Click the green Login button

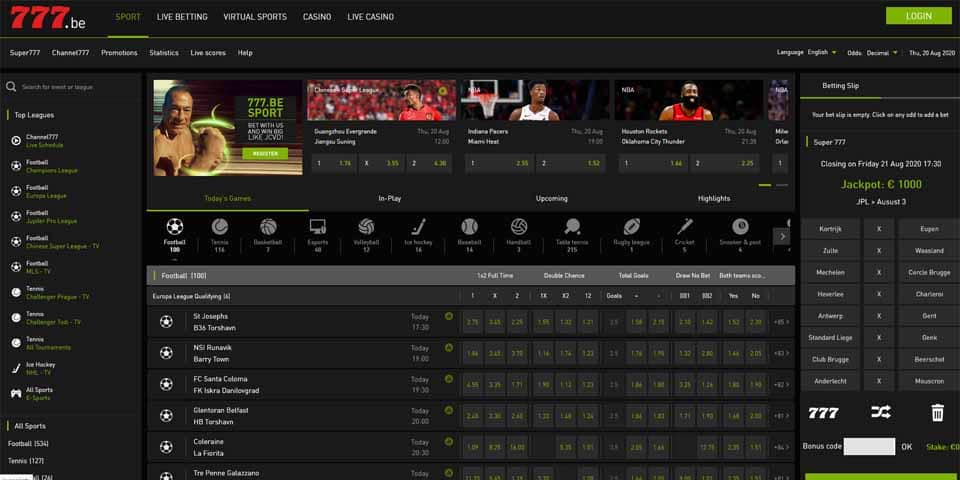pyautogui.click(x=918, y=16)
